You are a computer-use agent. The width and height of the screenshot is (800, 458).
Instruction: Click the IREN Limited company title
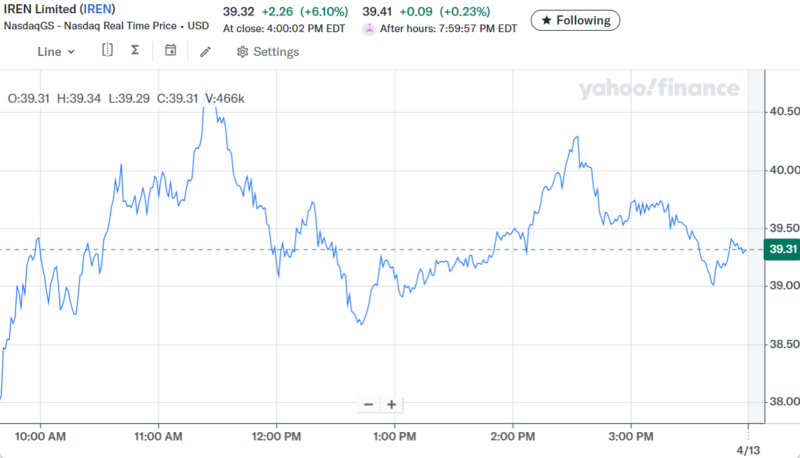(x=40, y=9)
